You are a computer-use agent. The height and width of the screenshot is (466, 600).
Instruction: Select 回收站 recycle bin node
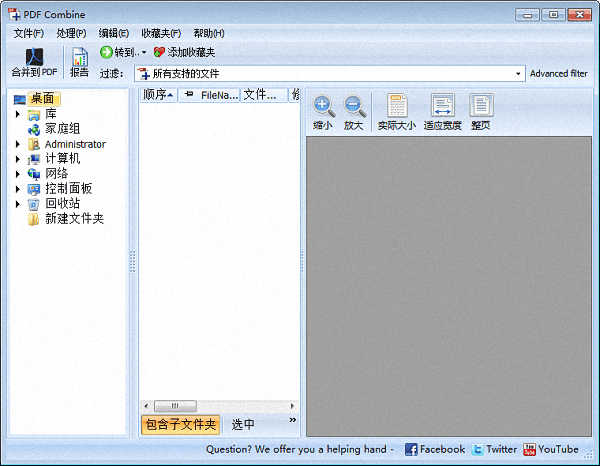pos(62,204)
